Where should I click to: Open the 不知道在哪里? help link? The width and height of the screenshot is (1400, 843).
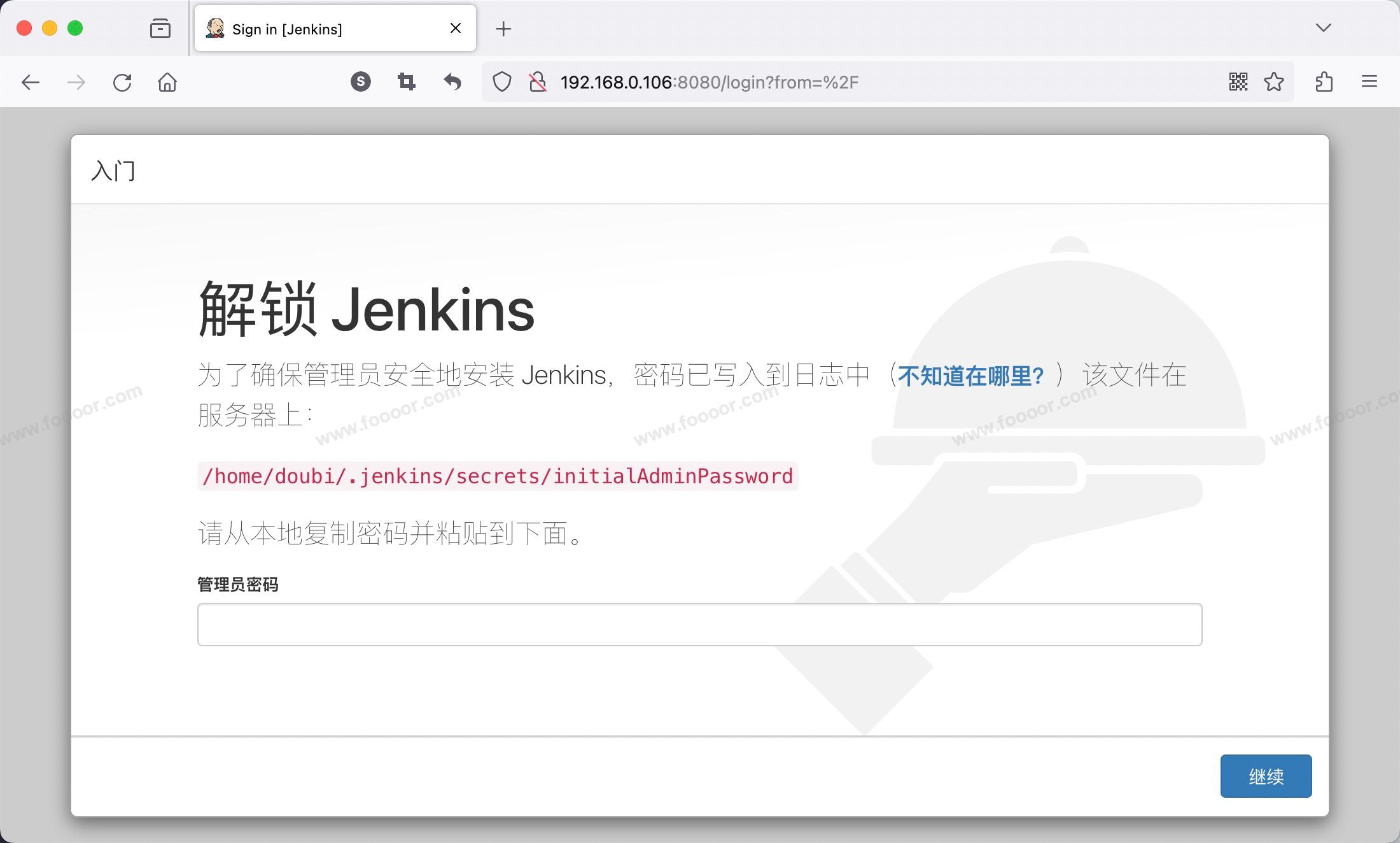(971, 376)
